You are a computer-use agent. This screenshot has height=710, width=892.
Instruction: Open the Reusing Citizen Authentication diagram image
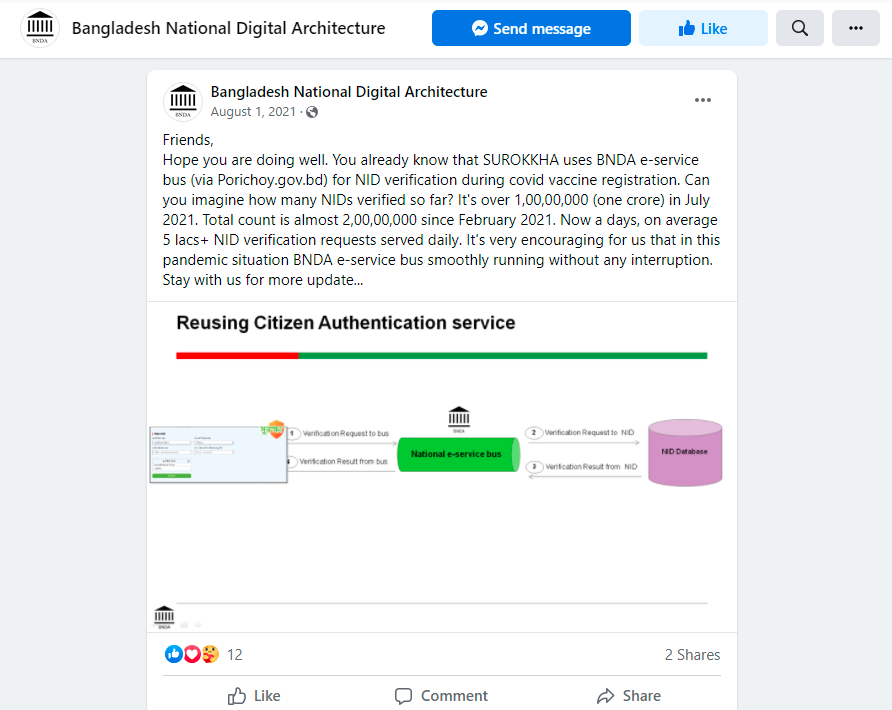[x=442, y=466]
